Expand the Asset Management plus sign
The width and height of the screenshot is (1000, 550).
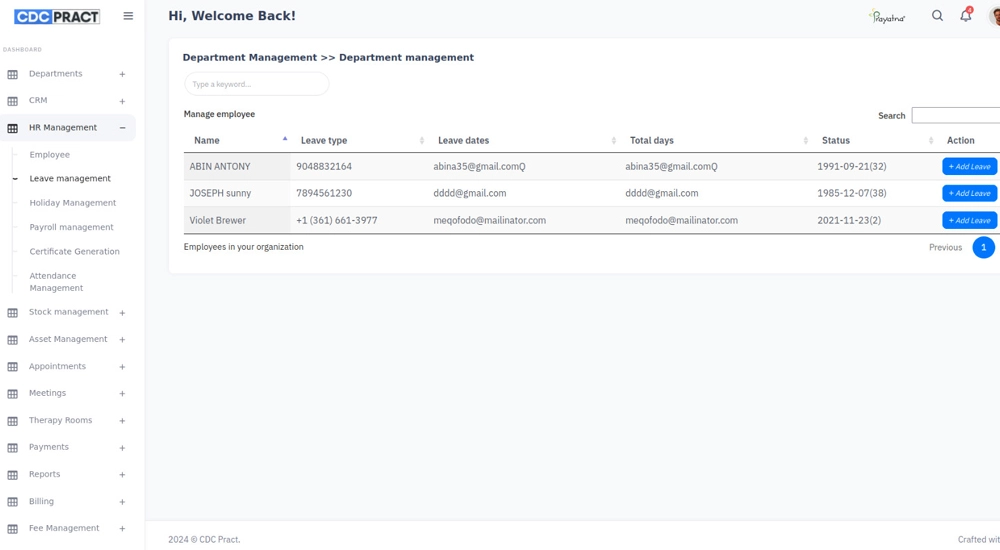pos(122,340)
